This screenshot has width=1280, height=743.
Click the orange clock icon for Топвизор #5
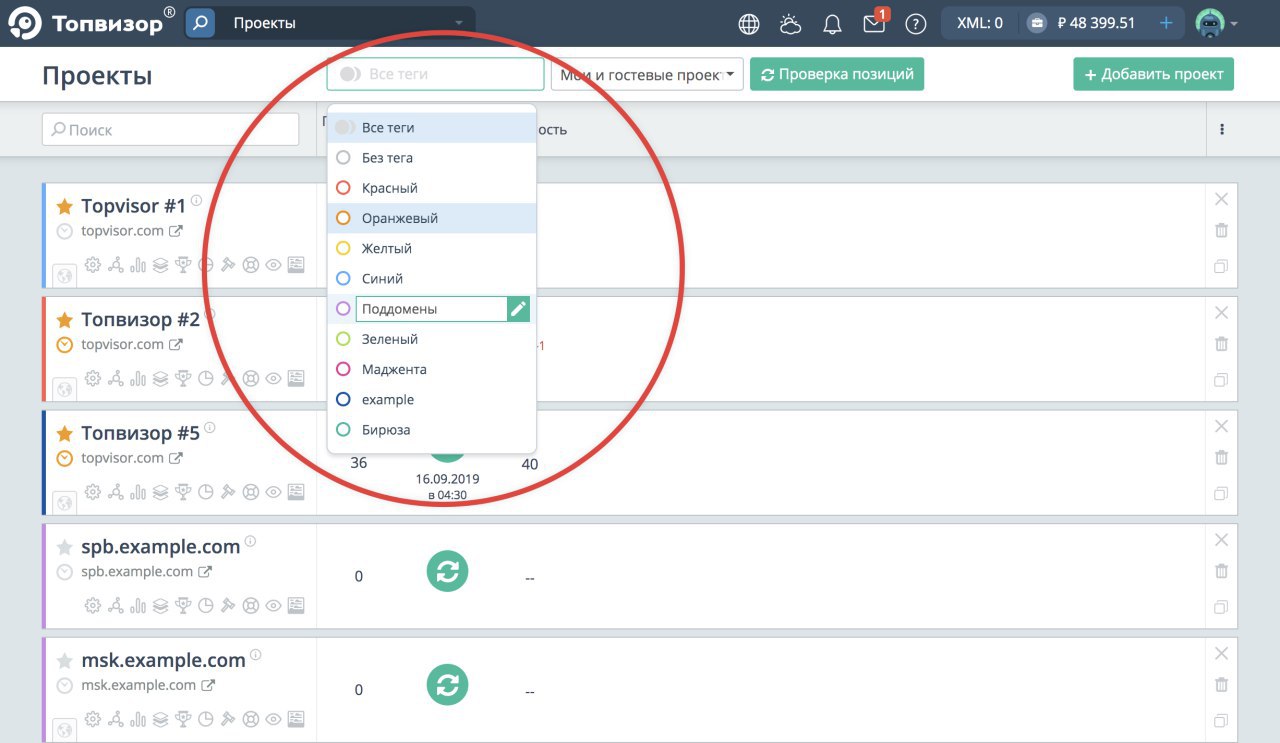tap(65, 458)
